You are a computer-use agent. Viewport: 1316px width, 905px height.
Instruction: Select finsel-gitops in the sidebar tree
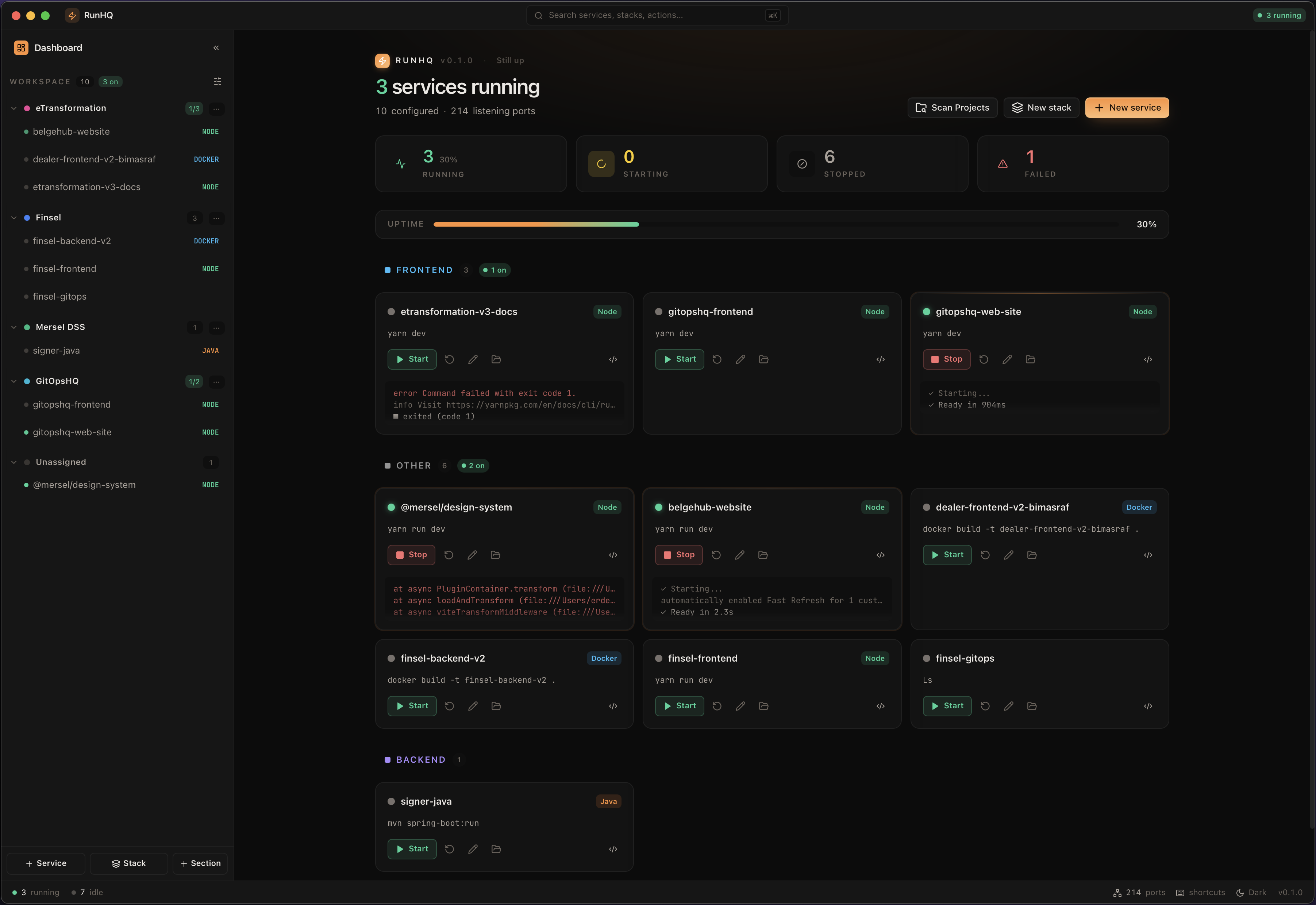coord(59,297)
